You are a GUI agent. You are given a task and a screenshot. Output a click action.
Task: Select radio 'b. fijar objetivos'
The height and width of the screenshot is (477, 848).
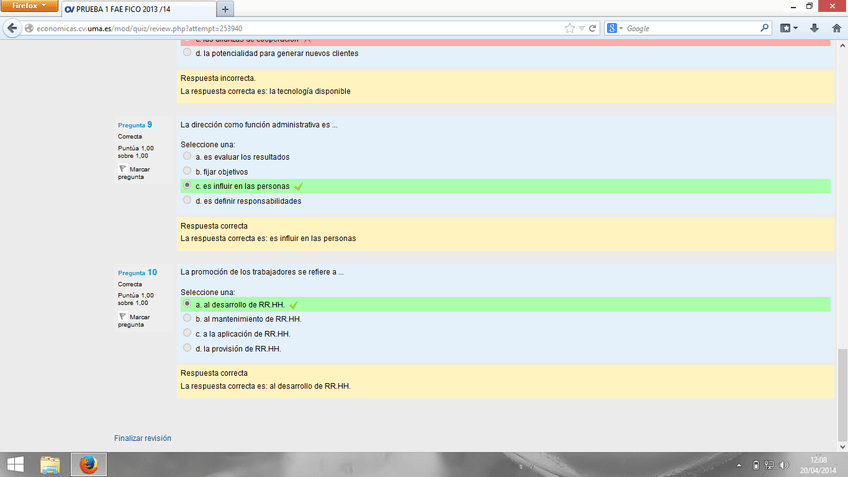click(x=187, y=171)
